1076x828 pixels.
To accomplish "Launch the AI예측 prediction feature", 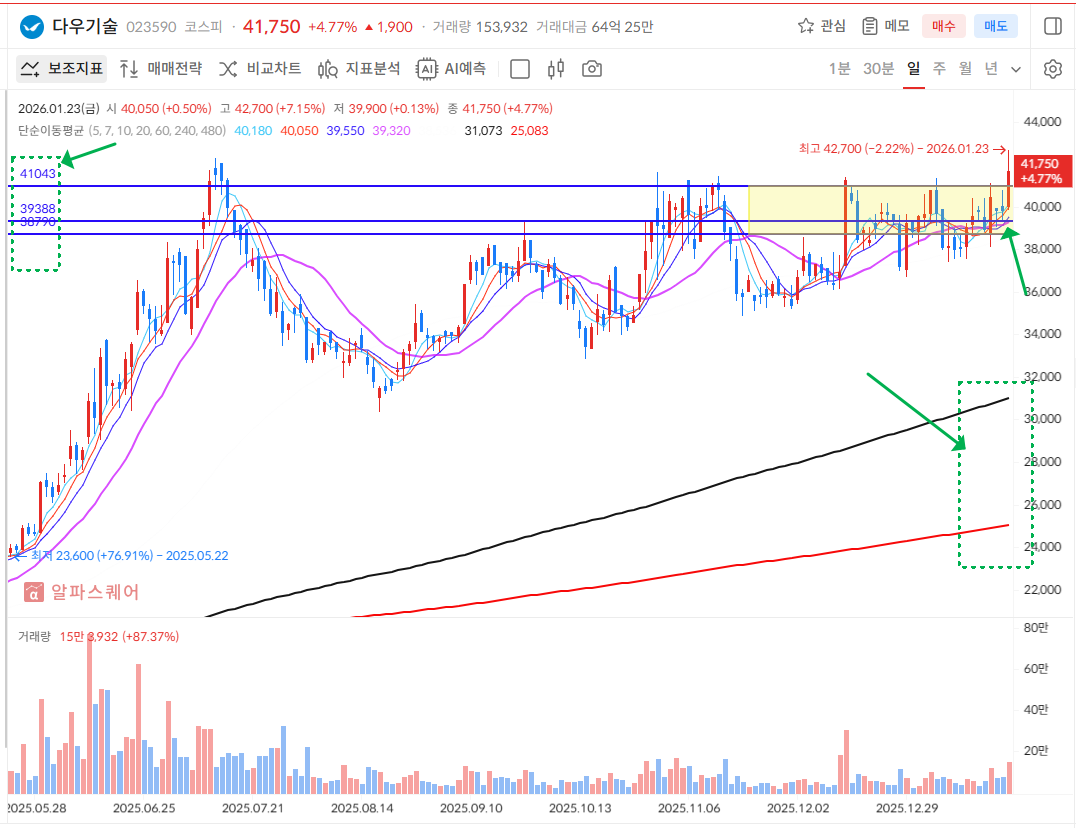I will 452,69.
